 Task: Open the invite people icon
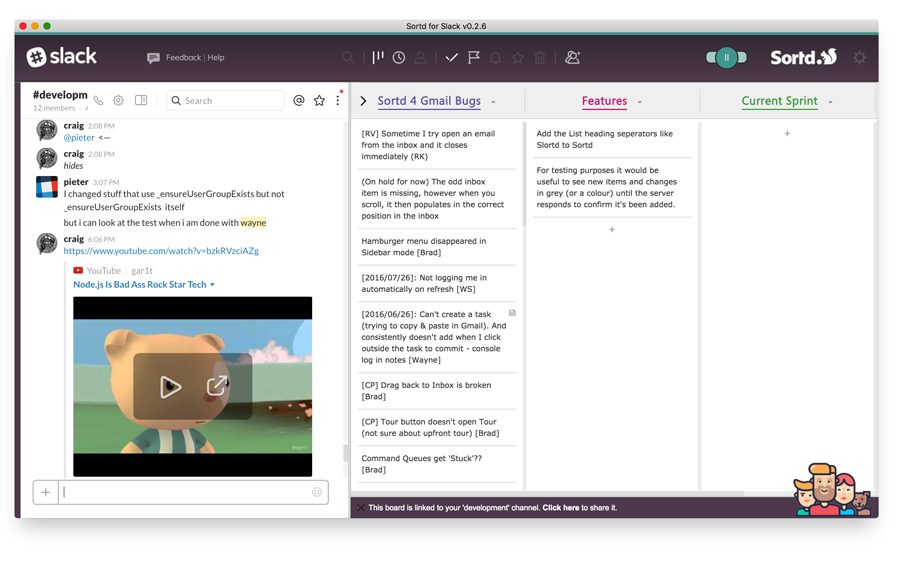[572, 58]
